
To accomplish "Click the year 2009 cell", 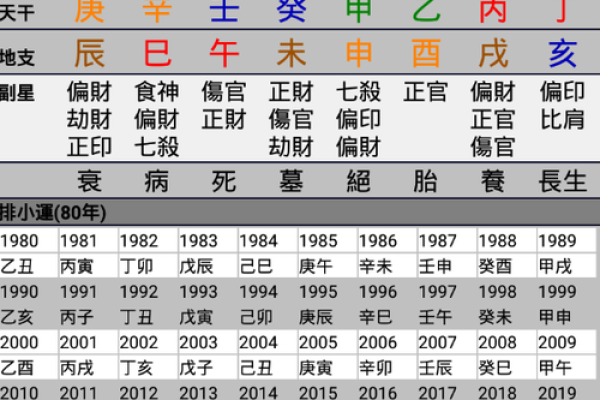I will [x=567, y=342].
